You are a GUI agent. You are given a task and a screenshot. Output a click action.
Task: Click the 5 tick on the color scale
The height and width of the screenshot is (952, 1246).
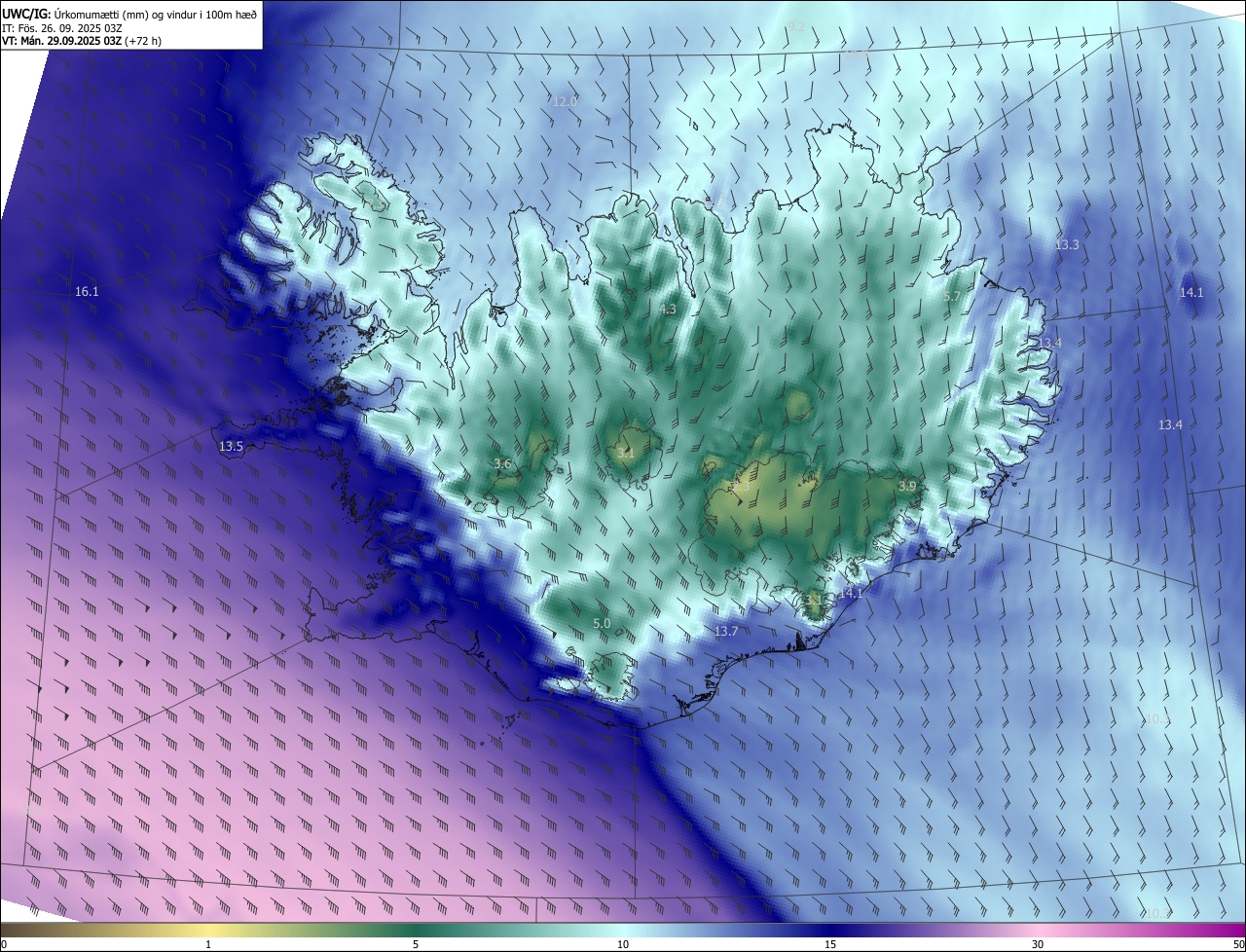(416, 944)
